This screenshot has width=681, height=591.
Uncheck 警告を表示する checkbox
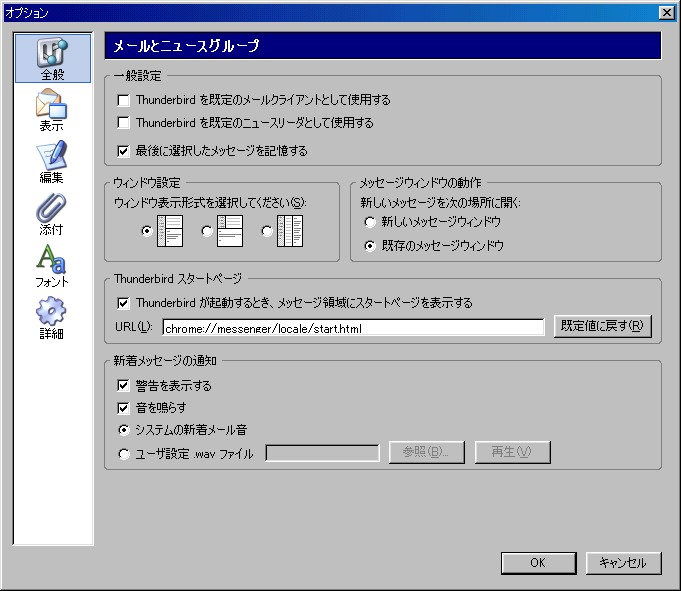click(x=123, y=385)
